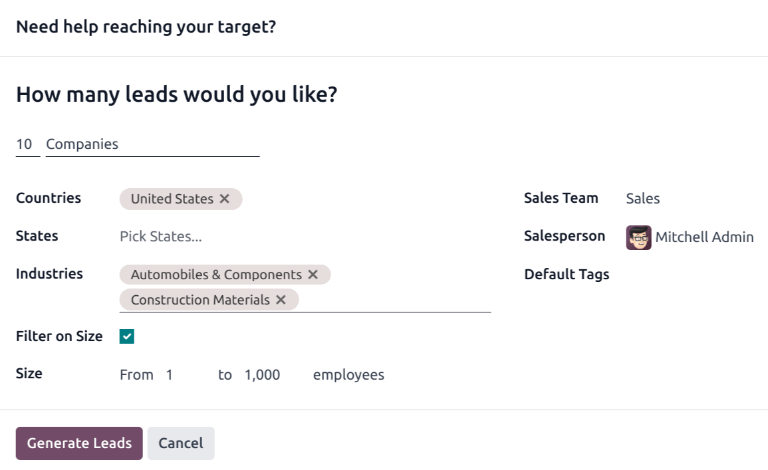
Task: Click the Automobiles & Components tag label
Action: coord(216,274)
